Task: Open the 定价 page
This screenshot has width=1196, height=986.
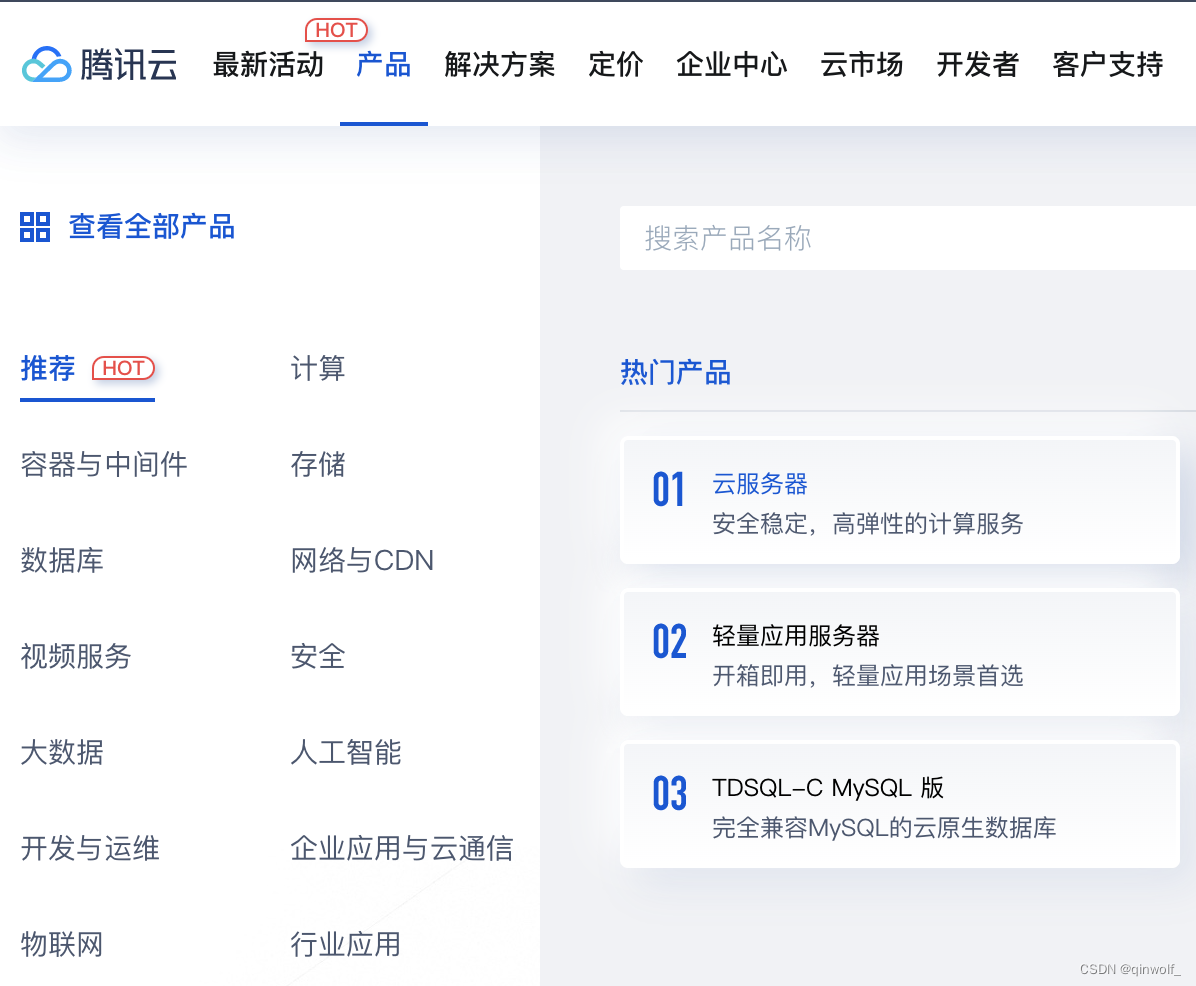Action: pos(616,64)
